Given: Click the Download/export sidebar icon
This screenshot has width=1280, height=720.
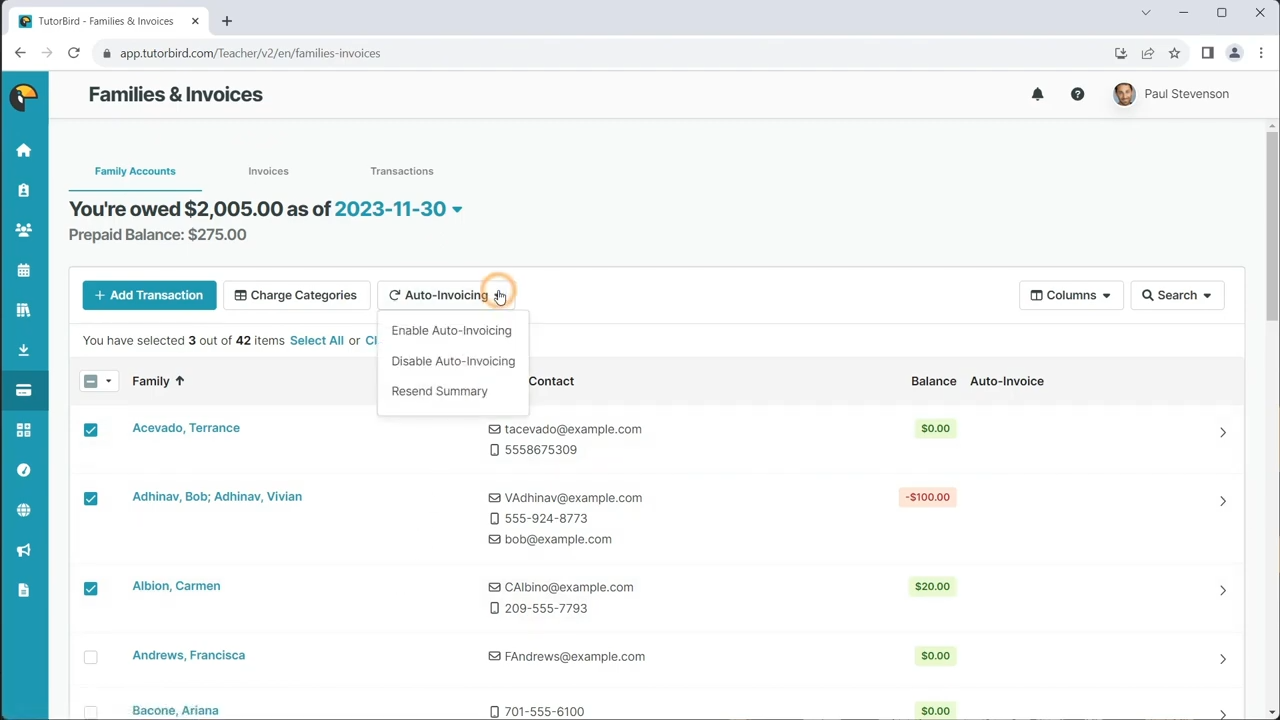Looking at the screenshot, I should (x=24, y=350).
